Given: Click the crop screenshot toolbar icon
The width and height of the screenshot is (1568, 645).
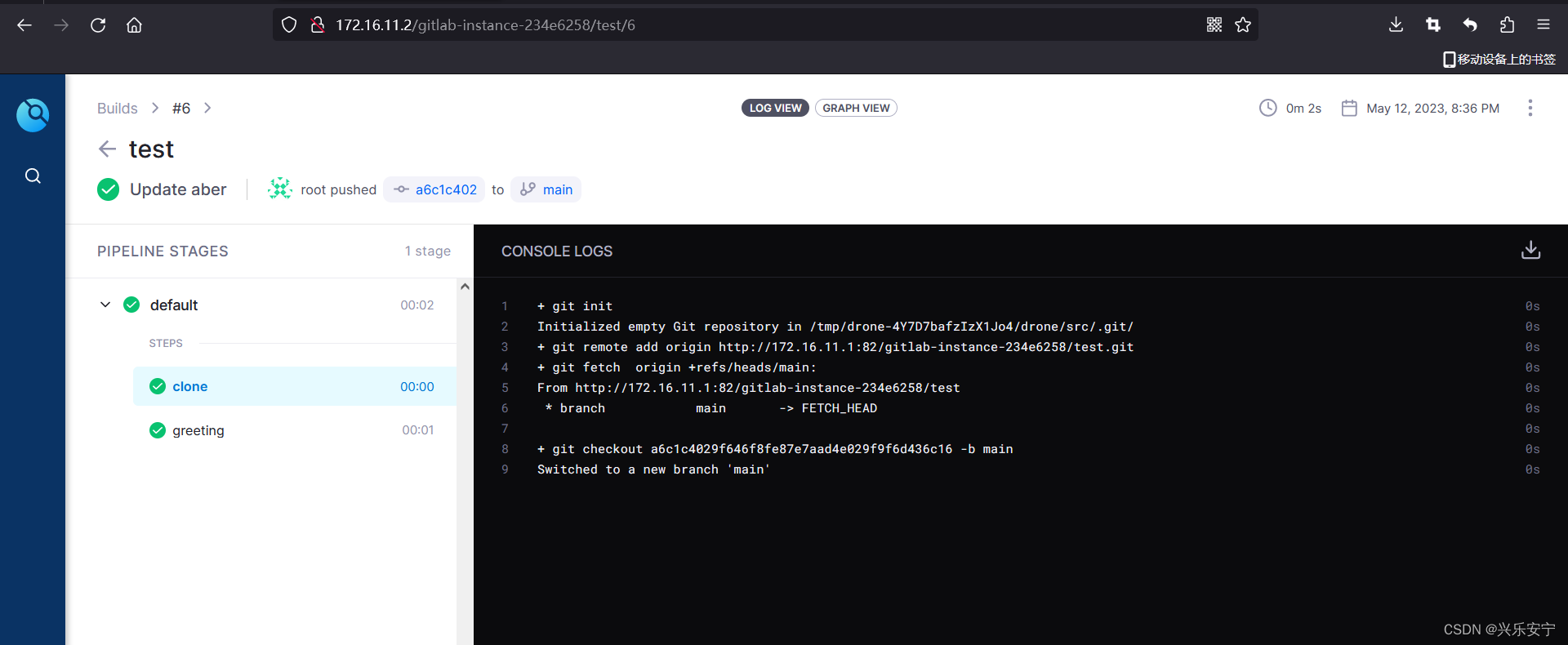Looking at the screenshot, I should (1433, 24).
